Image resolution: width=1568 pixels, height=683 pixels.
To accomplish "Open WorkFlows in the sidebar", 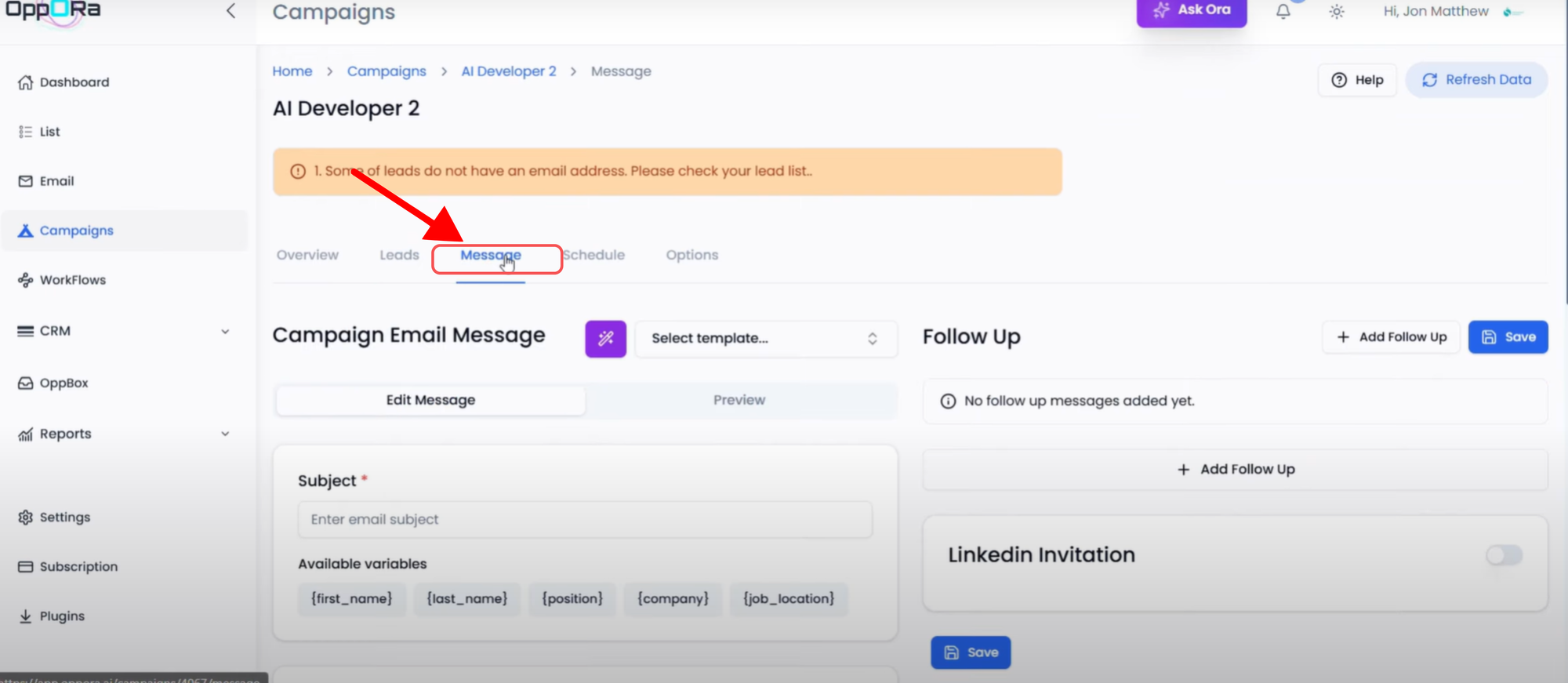I will point(72,280).
